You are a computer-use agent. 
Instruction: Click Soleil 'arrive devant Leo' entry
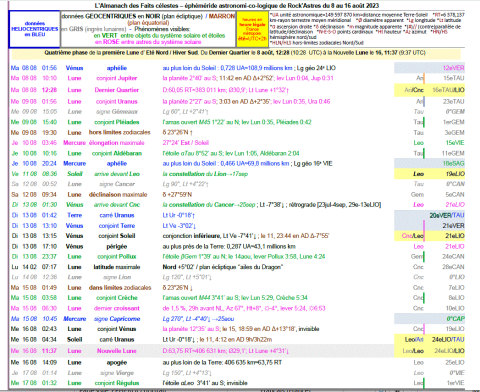[117, 174]
